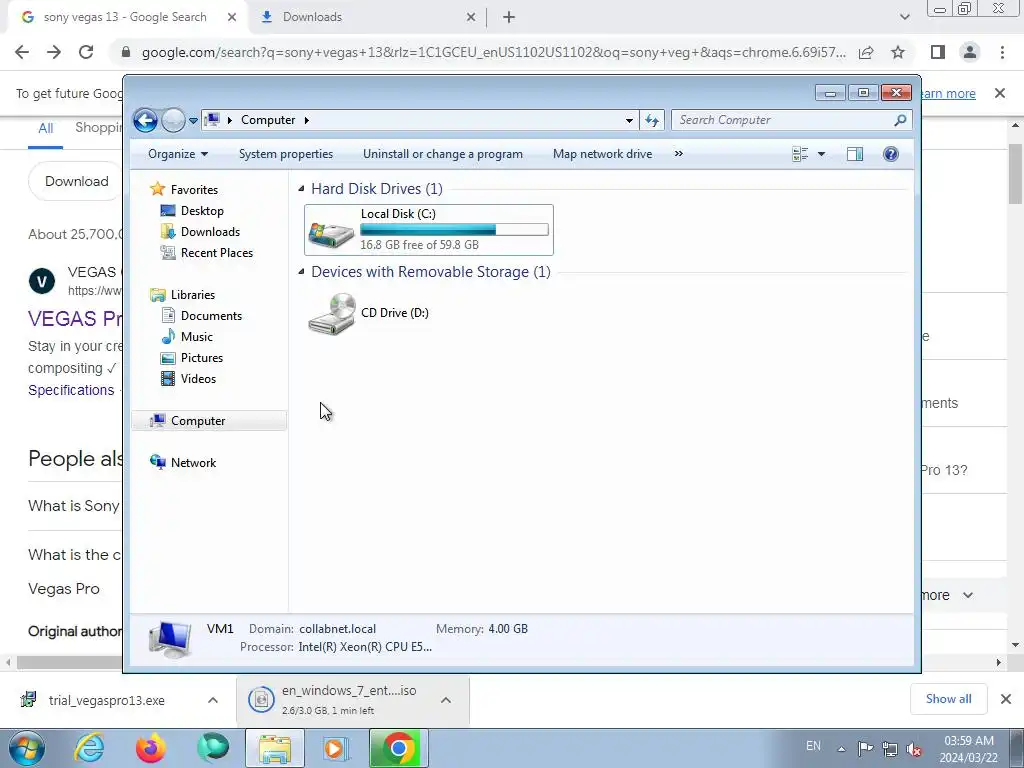Collapse the Hard Disk Drives group
The height and width of the screenshot is (768, 1024).
pyautogui.click(x=301, y=189)
